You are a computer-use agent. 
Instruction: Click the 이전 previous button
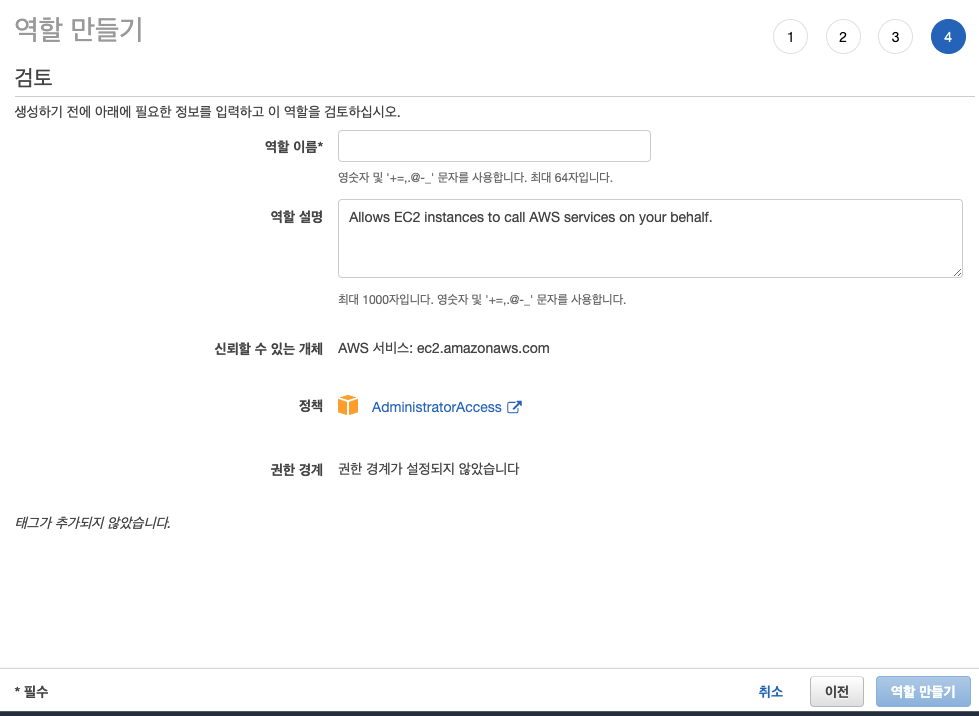pyautogui.click(x=837, y=691)
